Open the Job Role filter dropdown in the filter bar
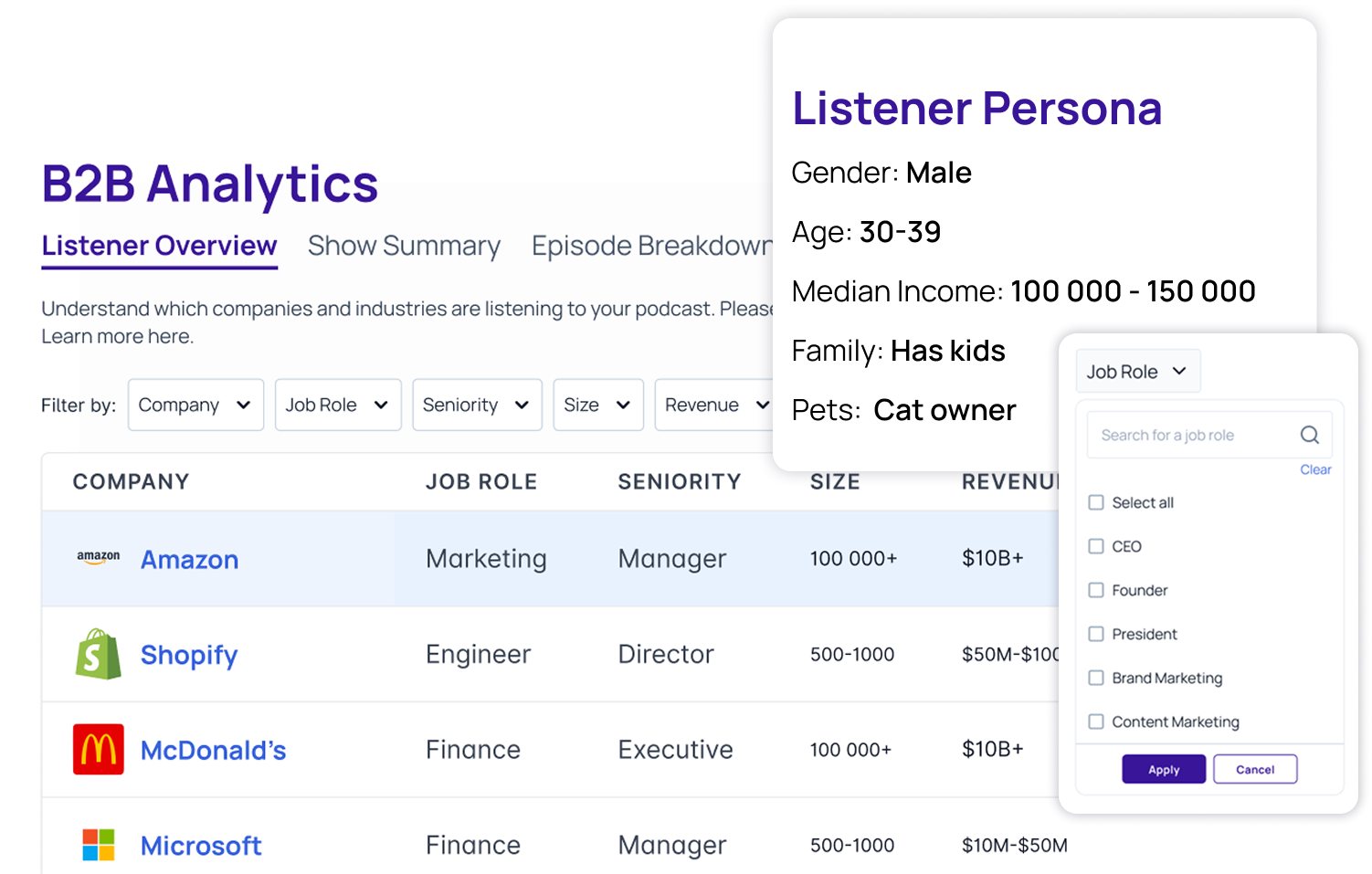Screen dimensions: 1372x874 (338, 405)
